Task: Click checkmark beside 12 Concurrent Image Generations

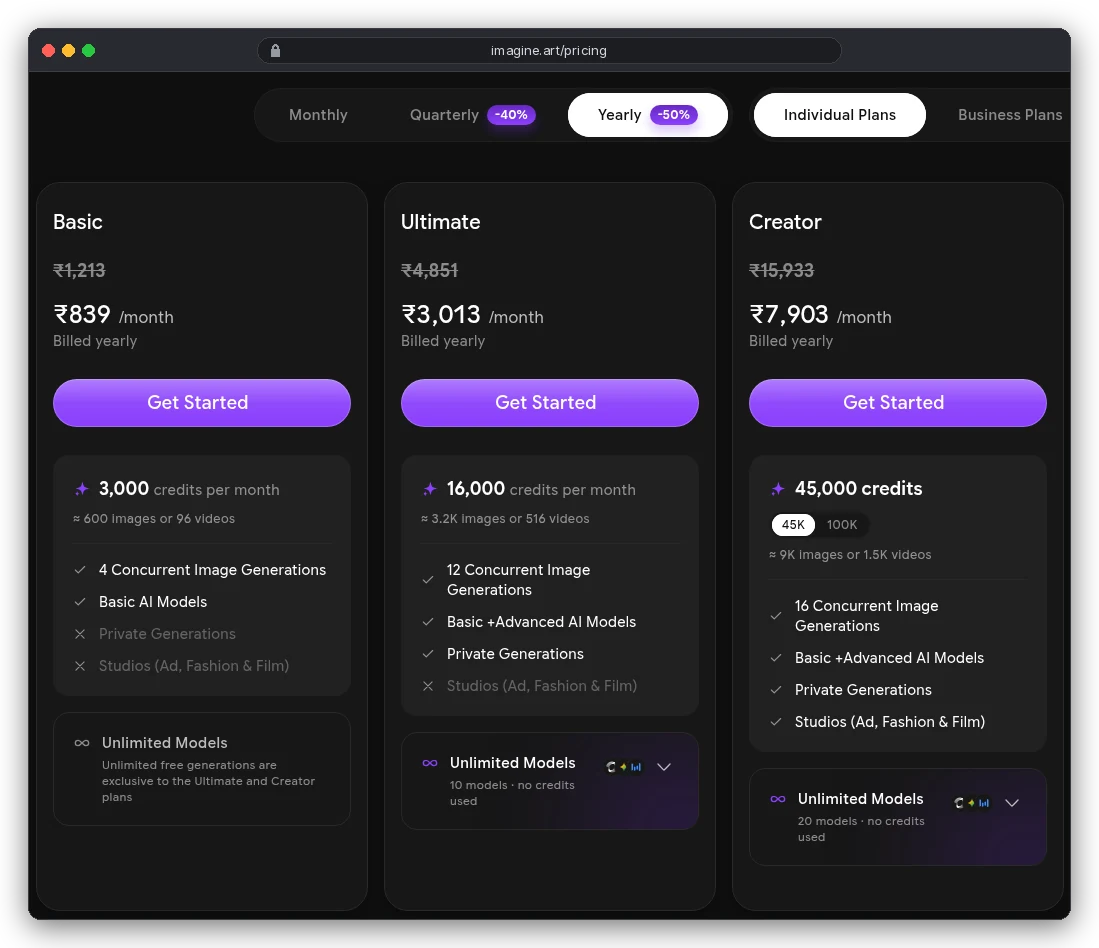Action: pos(428,580)
